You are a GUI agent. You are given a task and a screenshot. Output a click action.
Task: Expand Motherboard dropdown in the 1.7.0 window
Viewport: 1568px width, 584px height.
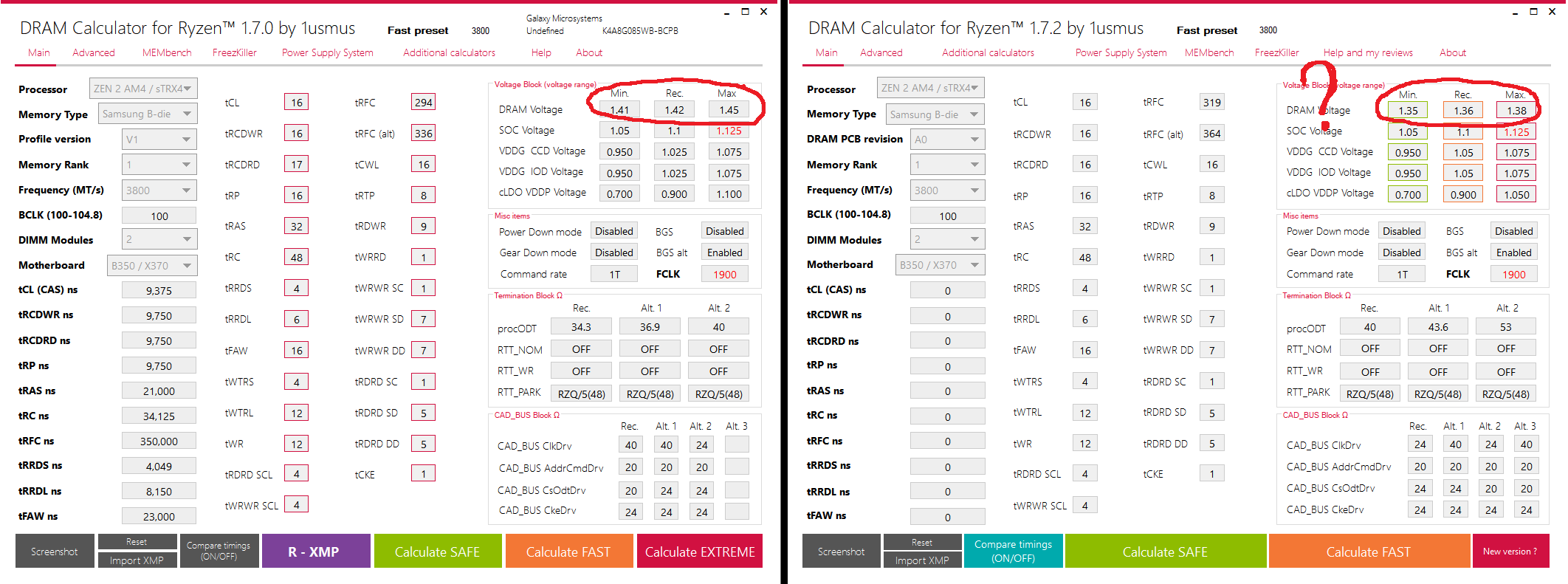pyautogui.click(x=153, y=265)
